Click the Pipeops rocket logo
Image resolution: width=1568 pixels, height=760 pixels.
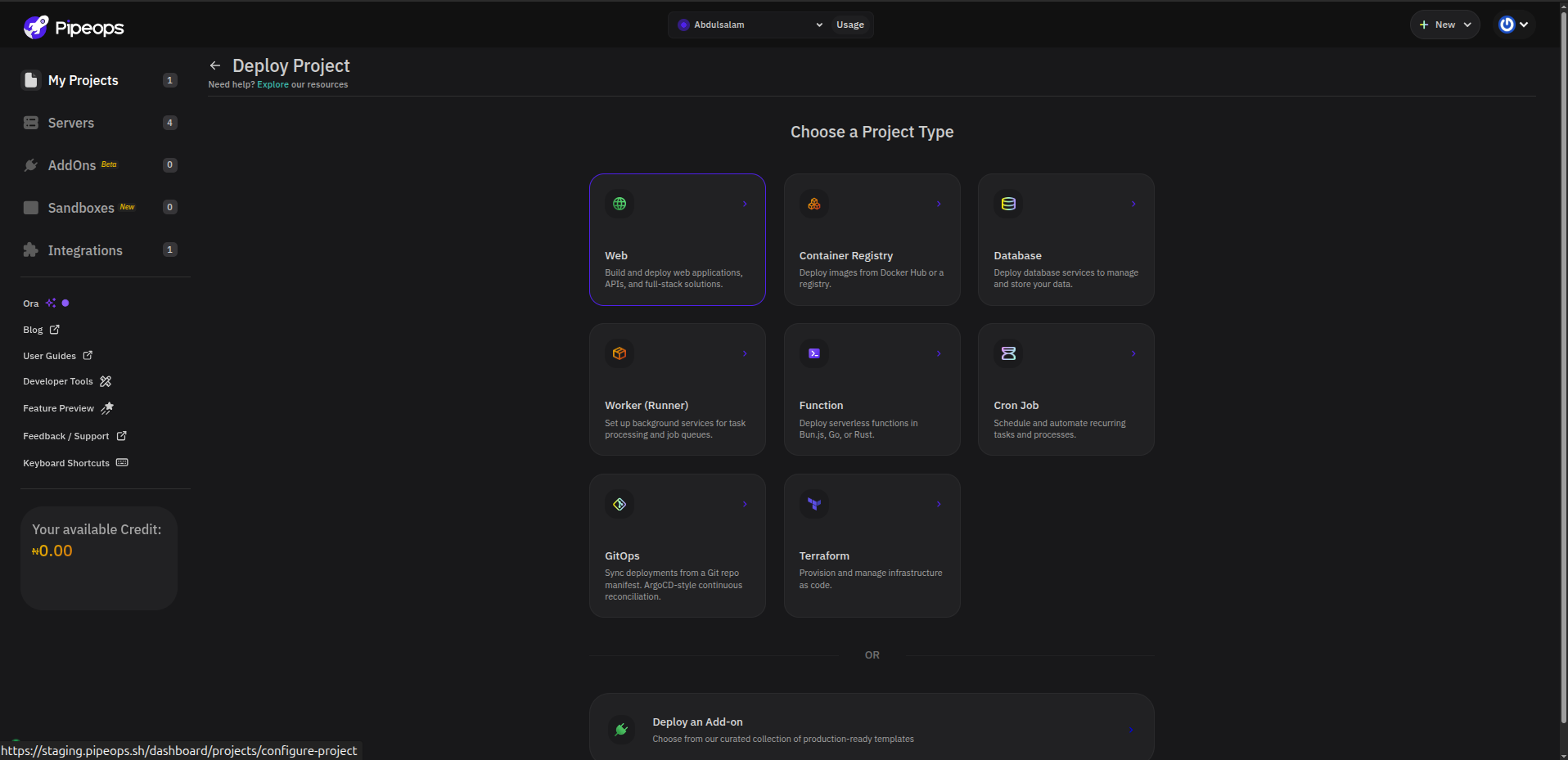point(36,27)
